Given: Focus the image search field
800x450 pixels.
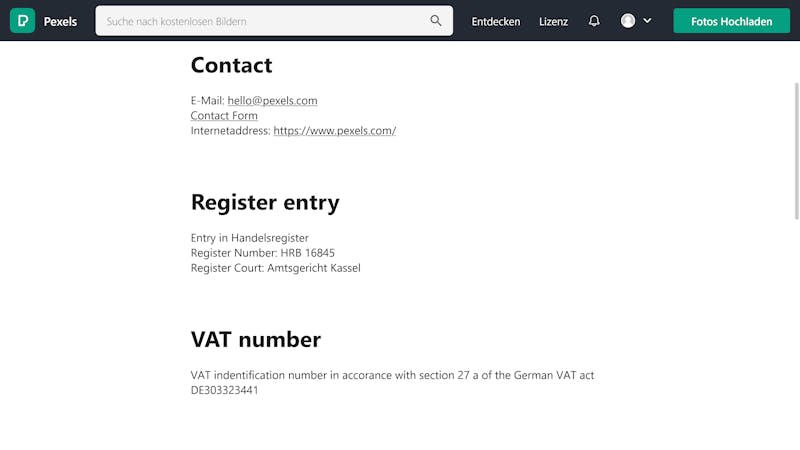Looking at the screenshot, I should pyautogui.click(x=274, y=21).
